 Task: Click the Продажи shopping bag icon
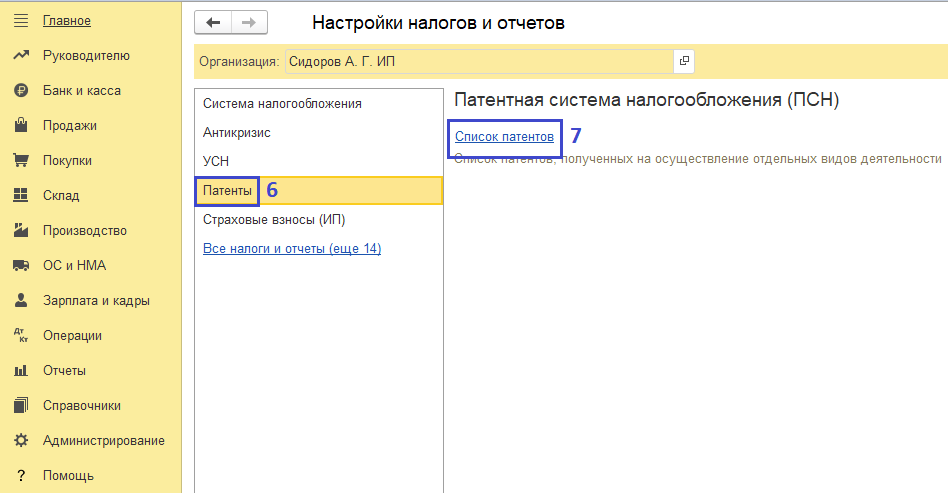(x=20, y=126)
